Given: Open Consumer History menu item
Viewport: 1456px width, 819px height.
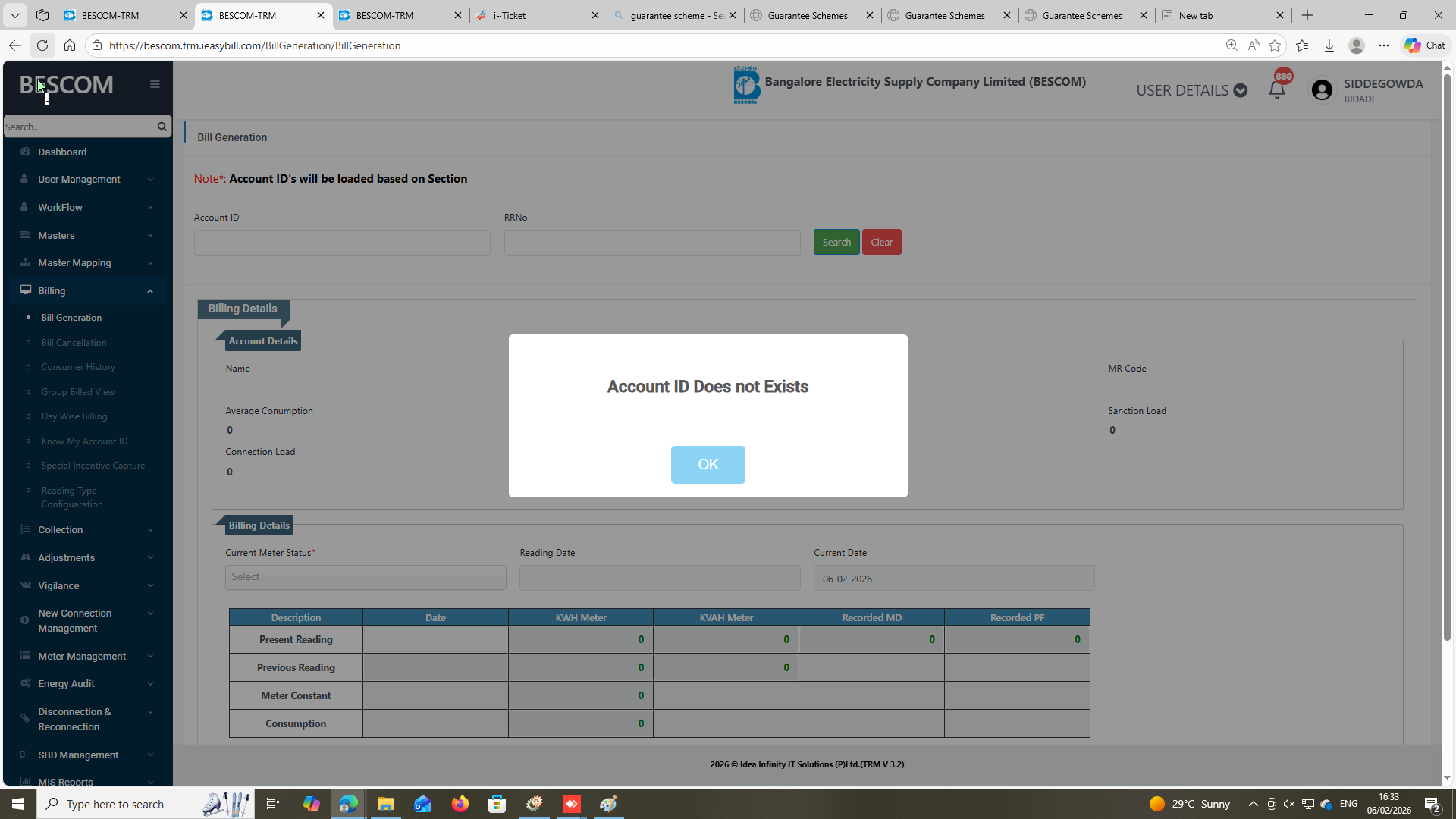Looking at the screenshot, I should (78, 367).
